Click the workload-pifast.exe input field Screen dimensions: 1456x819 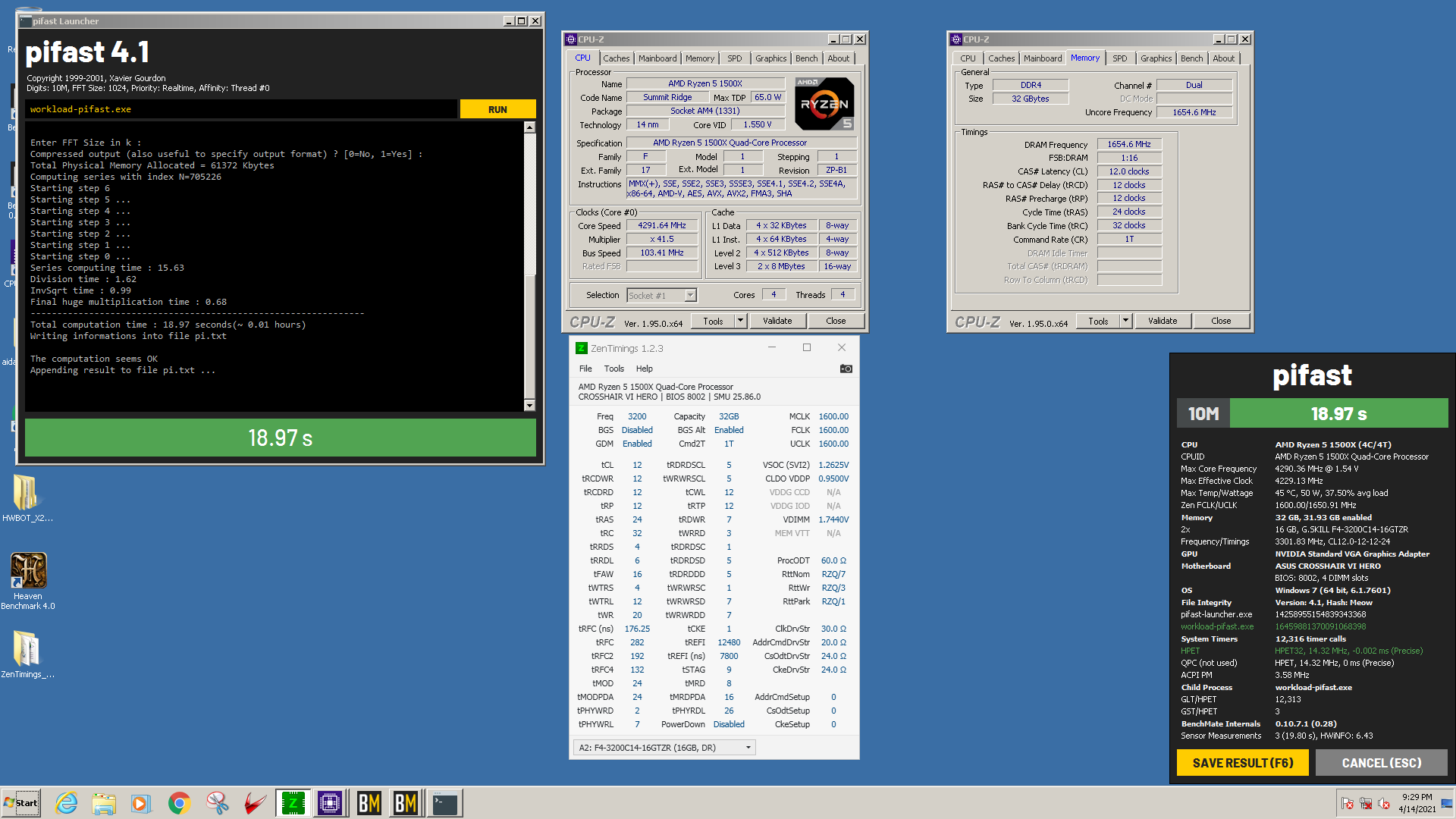(240, 109)
